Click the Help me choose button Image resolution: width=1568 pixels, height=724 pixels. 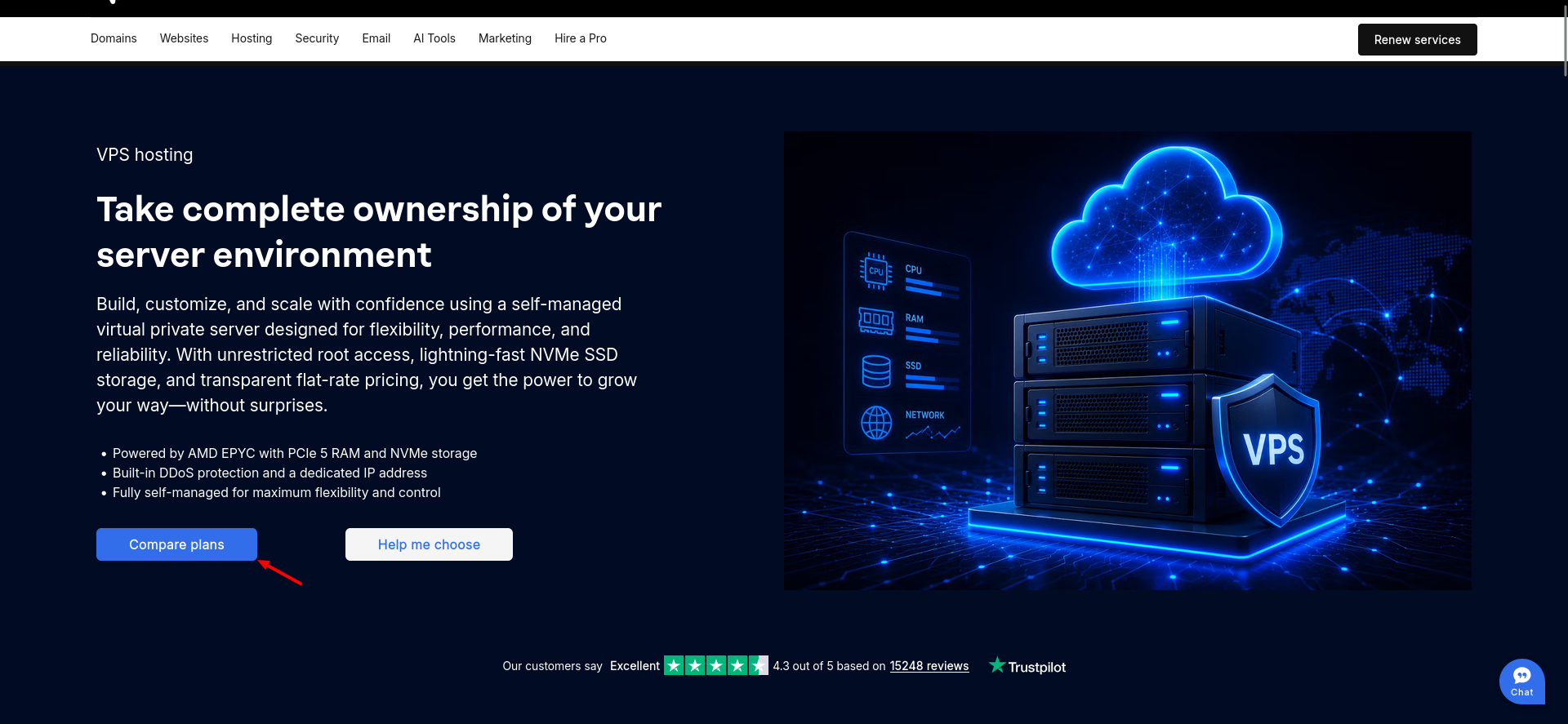429,544
